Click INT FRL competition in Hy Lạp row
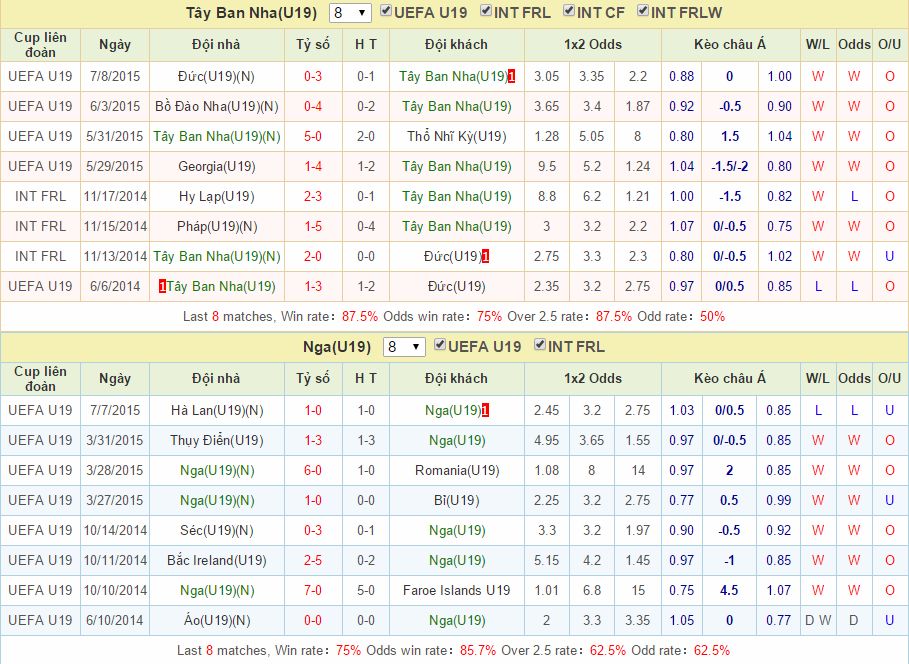Screen dimensions: 909x664 click(41, 197)
